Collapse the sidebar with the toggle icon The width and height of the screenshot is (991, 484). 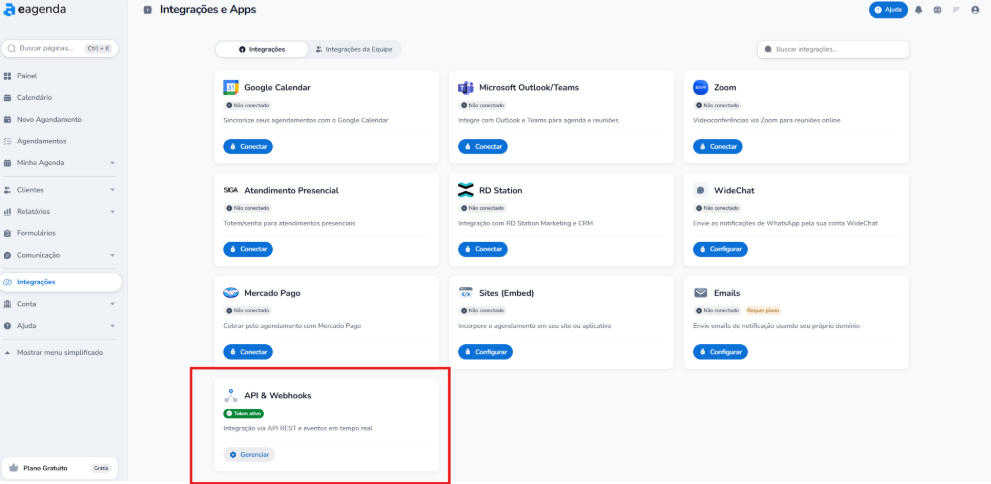click(148, 10)
